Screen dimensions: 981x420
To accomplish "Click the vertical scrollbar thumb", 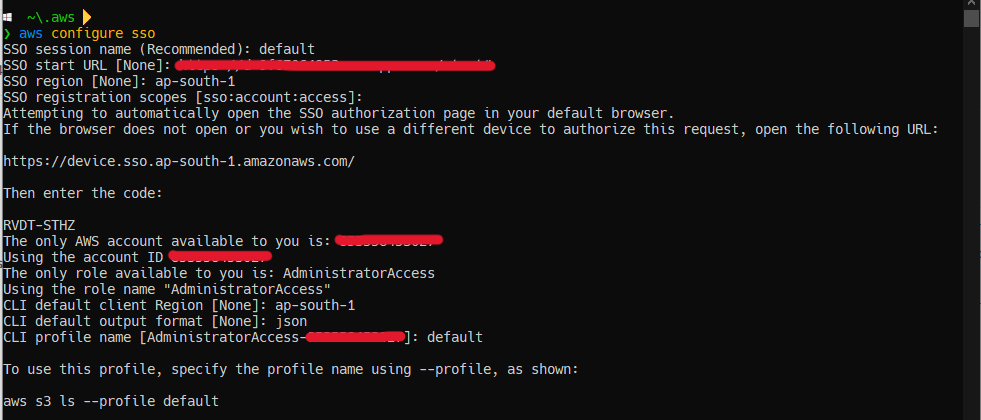I will pos(971,19).
